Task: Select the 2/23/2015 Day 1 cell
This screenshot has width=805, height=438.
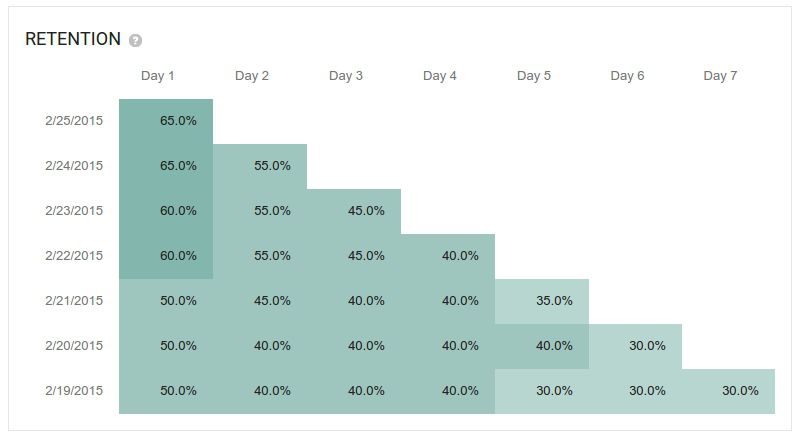Action: pos(166,211)
